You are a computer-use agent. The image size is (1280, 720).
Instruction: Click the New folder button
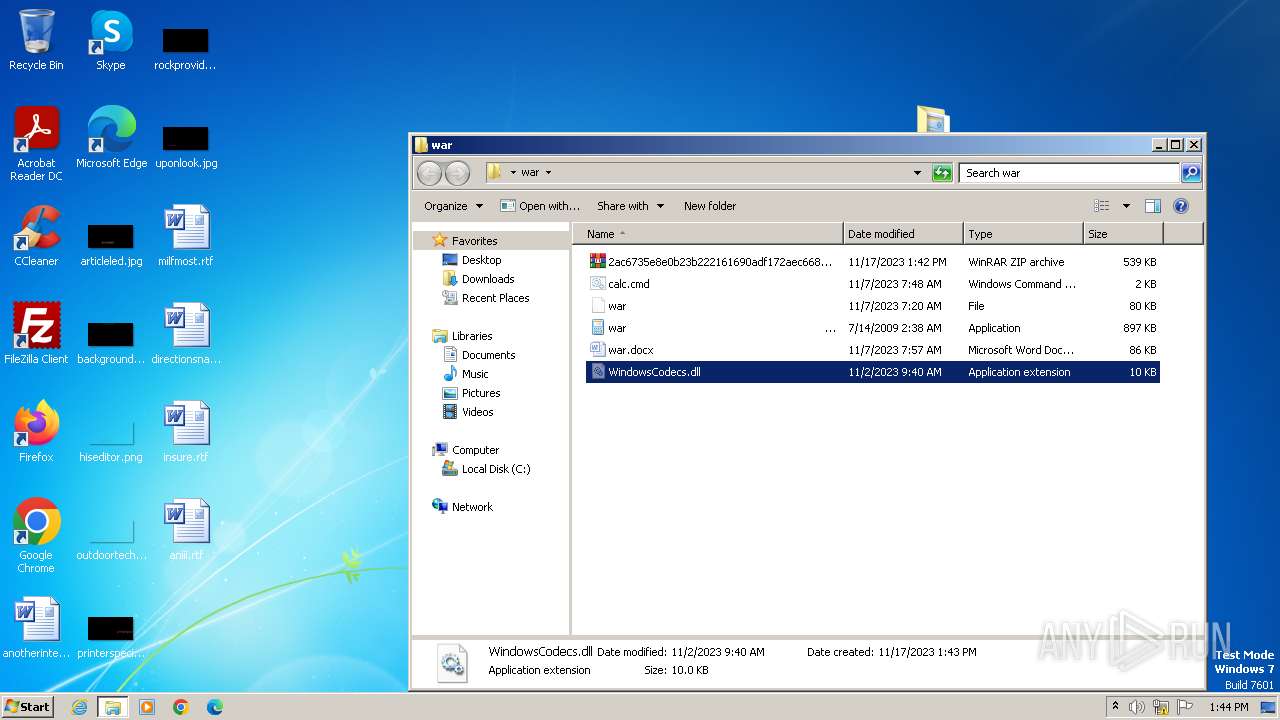point(710,206)
